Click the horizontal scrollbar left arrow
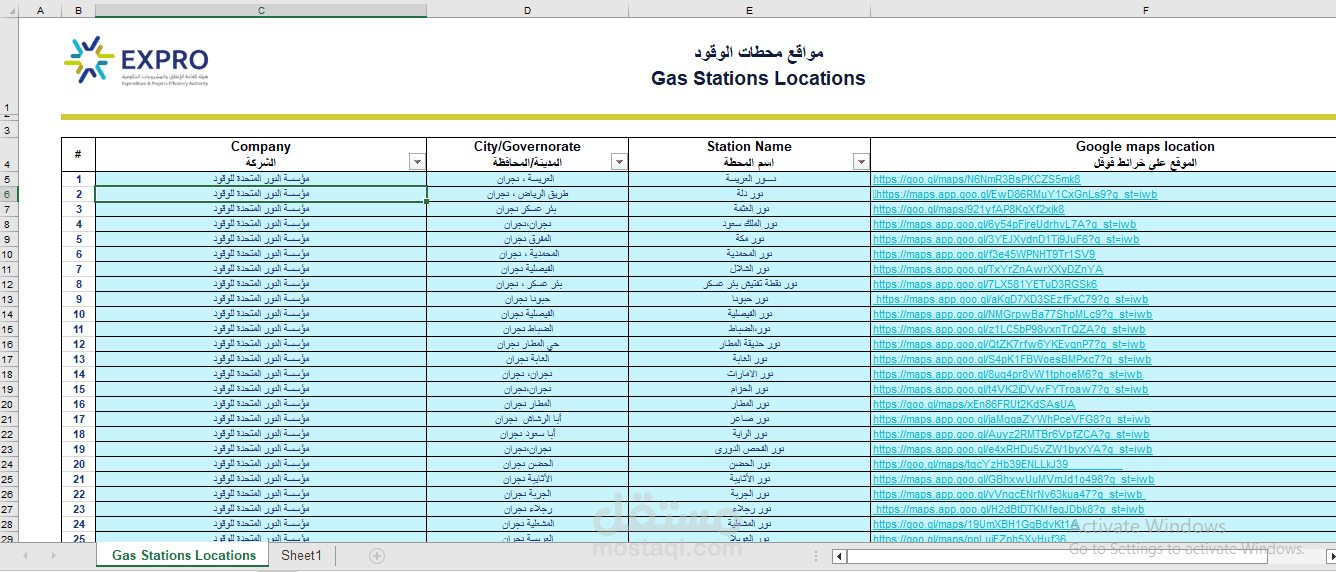This screenshot has height=572, width=1336. pyautogui.click(x=840, y=556)
